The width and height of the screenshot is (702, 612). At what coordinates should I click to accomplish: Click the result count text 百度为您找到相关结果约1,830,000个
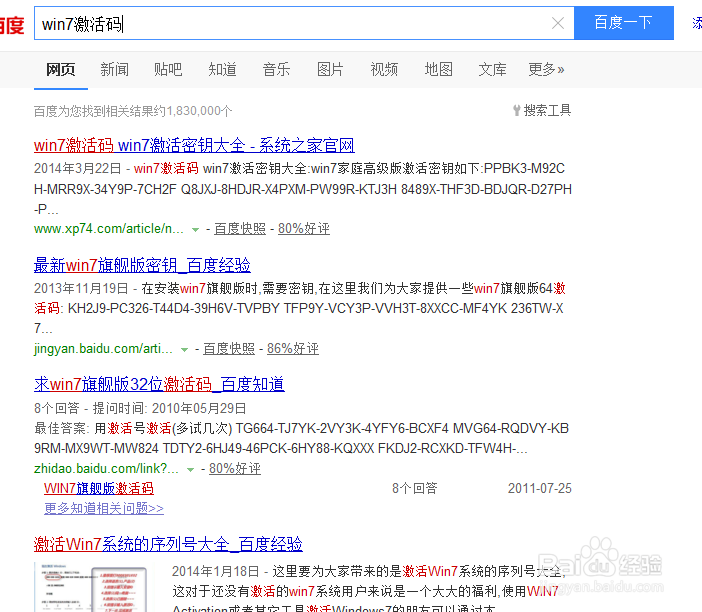pyautogui.click(x=133, y=111)
